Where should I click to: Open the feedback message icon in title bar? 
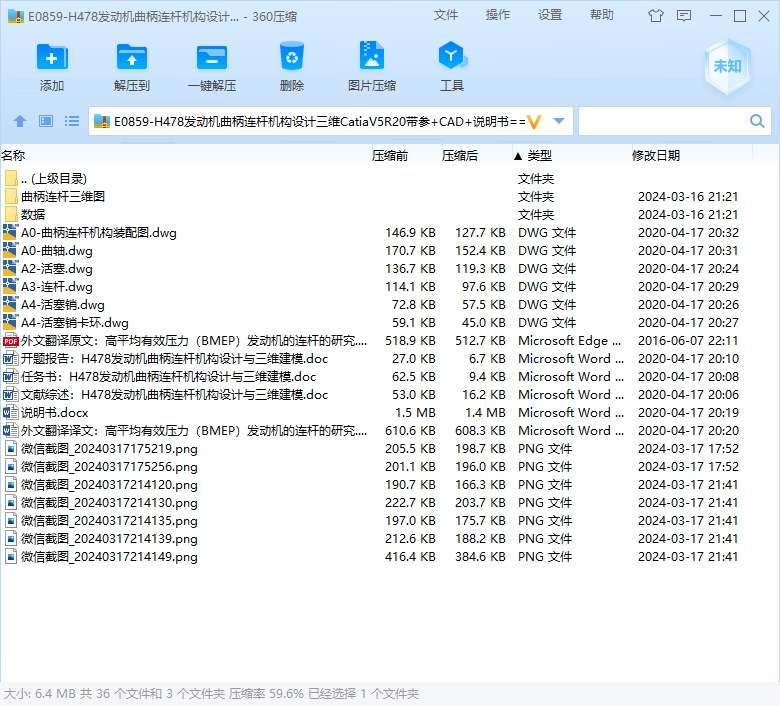[x=684, y=16]
